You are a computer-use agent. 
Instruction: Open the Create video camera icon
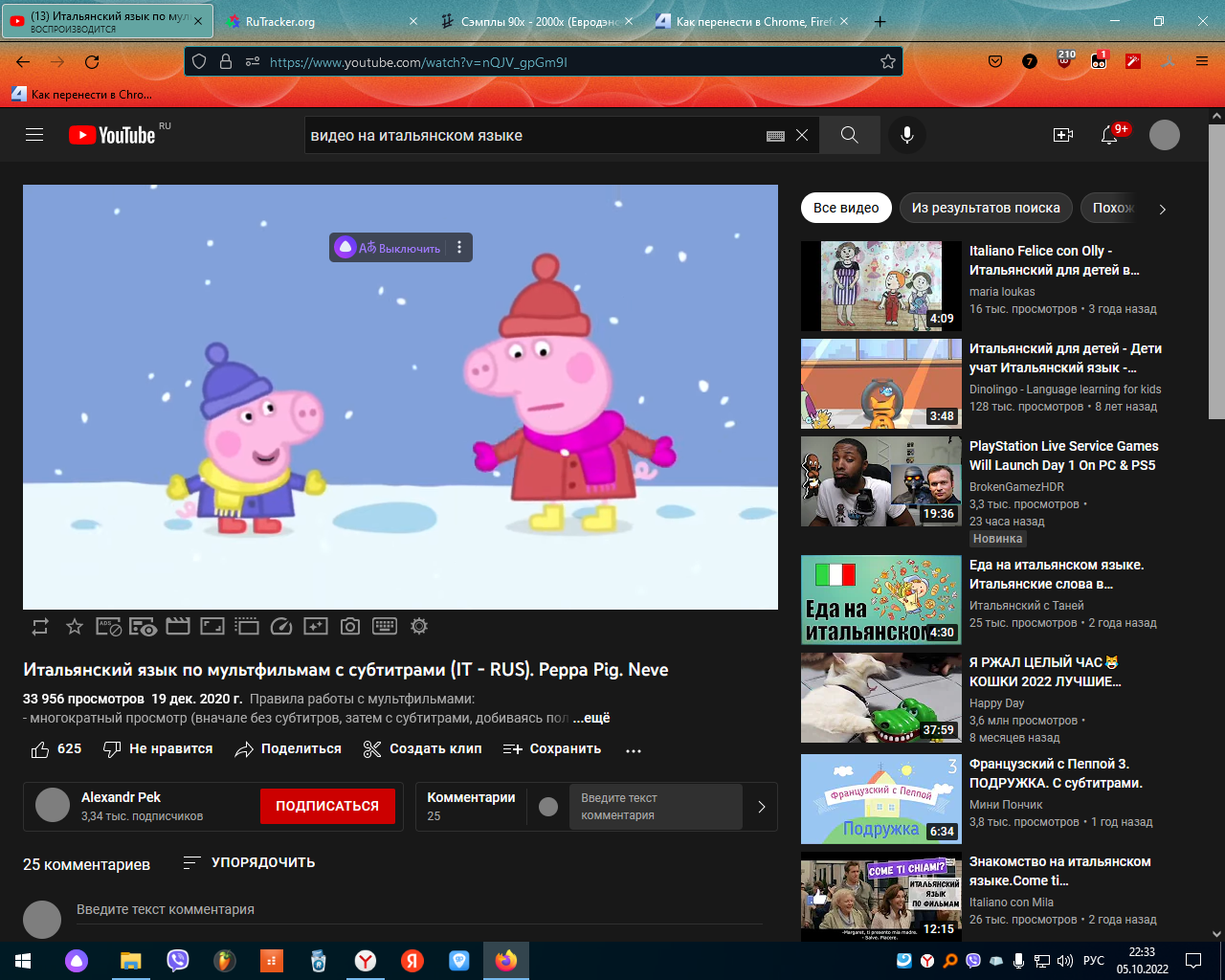tap(1062, 135)
